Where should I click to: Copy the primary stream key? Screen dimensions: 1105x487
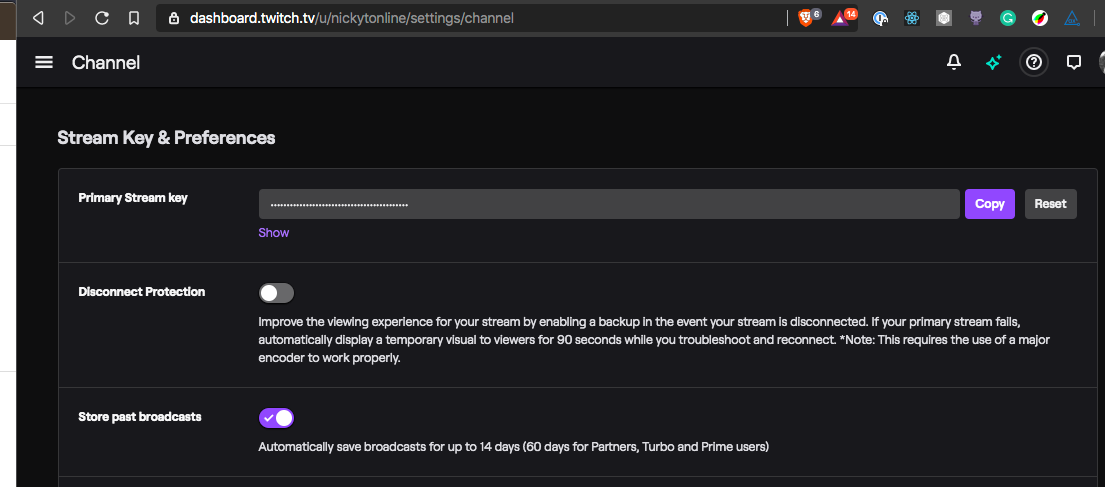click(x=989, y=204)
